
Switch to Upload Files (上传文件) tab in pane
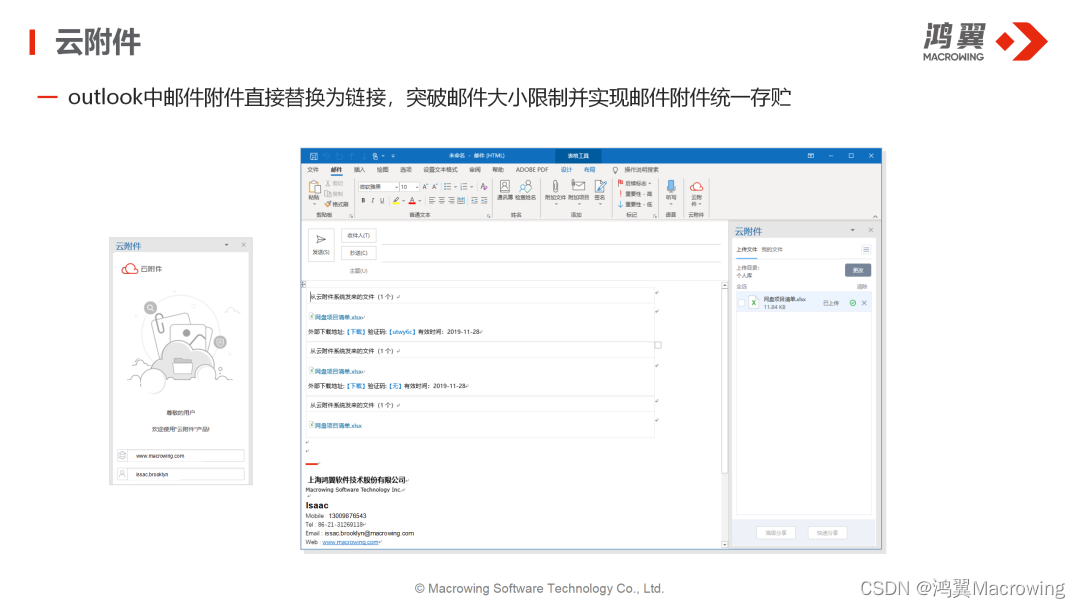[746, 249]
